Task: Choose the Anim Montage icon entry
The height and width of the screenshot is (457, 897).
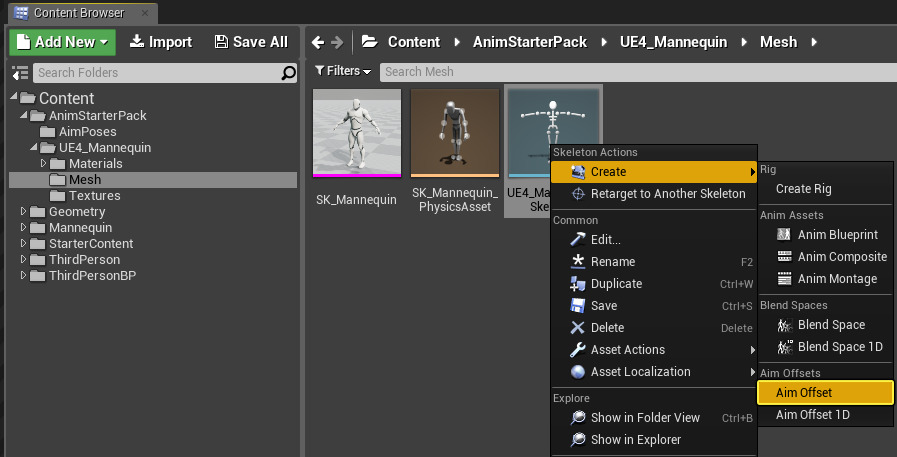Action: pos(784,279)
